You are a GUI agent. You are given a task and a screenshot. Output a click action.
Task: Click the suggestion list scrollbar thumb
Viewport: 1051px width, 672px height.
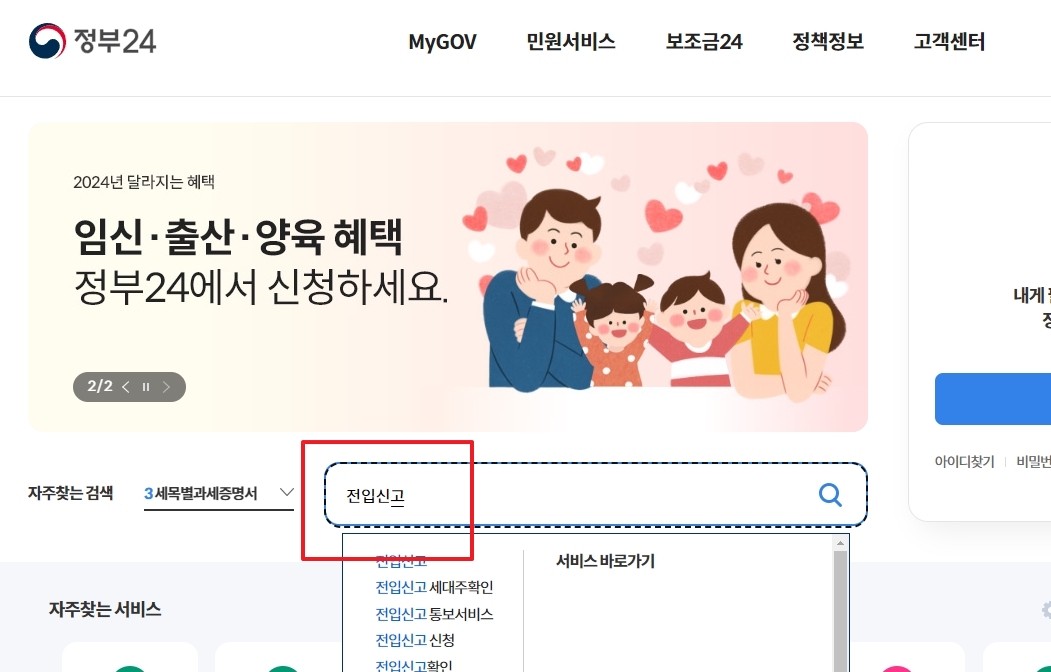[x=840, y=611]
